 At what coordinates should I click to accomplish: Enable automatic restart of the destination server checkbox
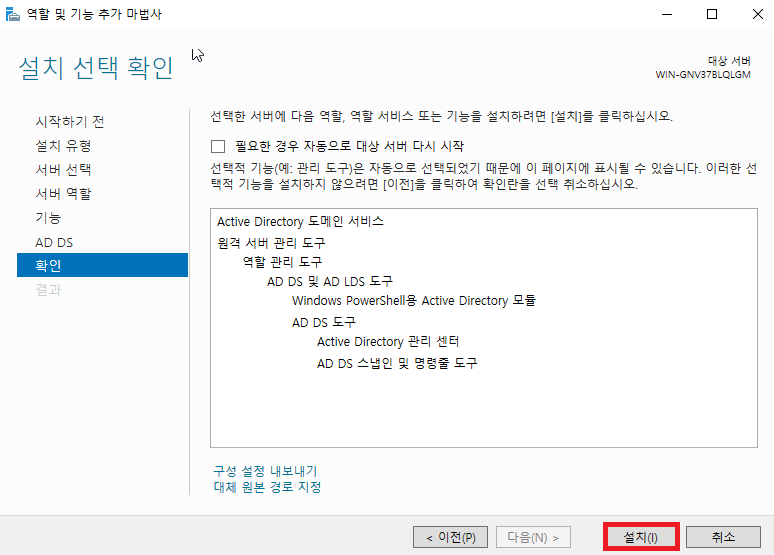point(218,146)
